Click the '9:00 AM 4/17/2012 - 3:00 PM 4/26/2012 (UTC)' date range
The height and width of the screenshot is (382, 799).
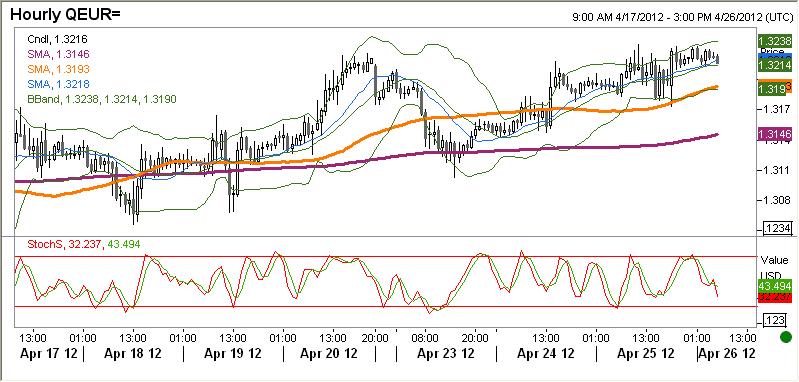click(682, 17)
